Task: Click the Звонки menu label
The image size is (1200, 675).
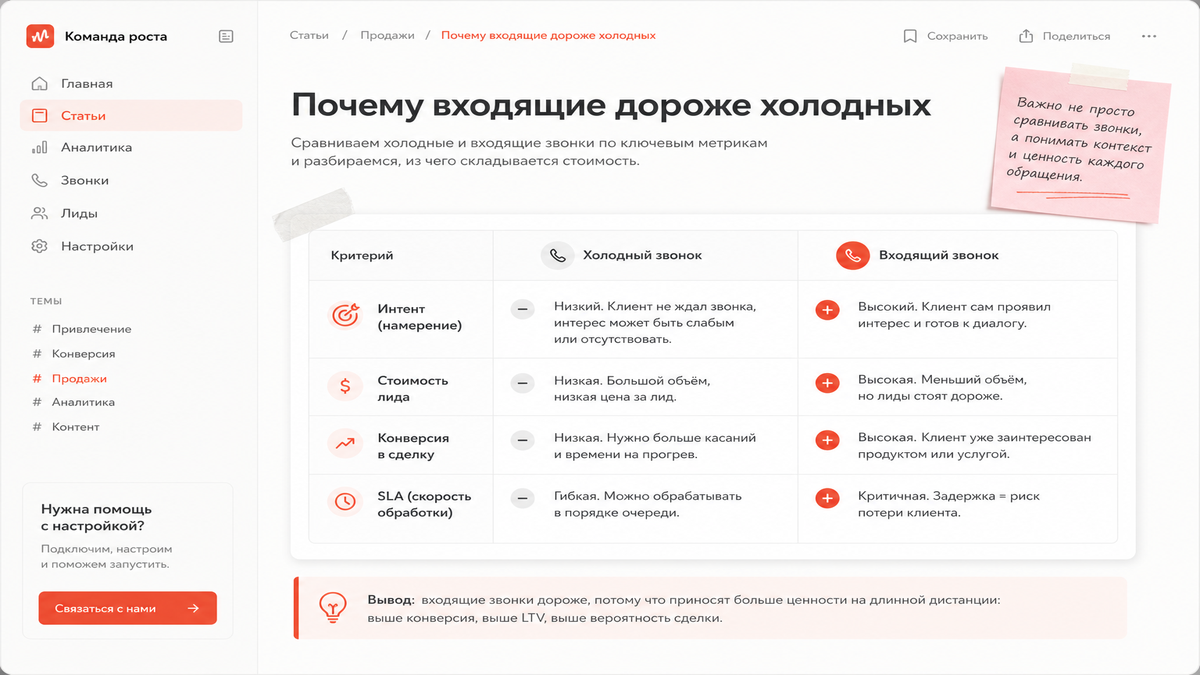Action: pyautogui.click(x=85, y=181)
